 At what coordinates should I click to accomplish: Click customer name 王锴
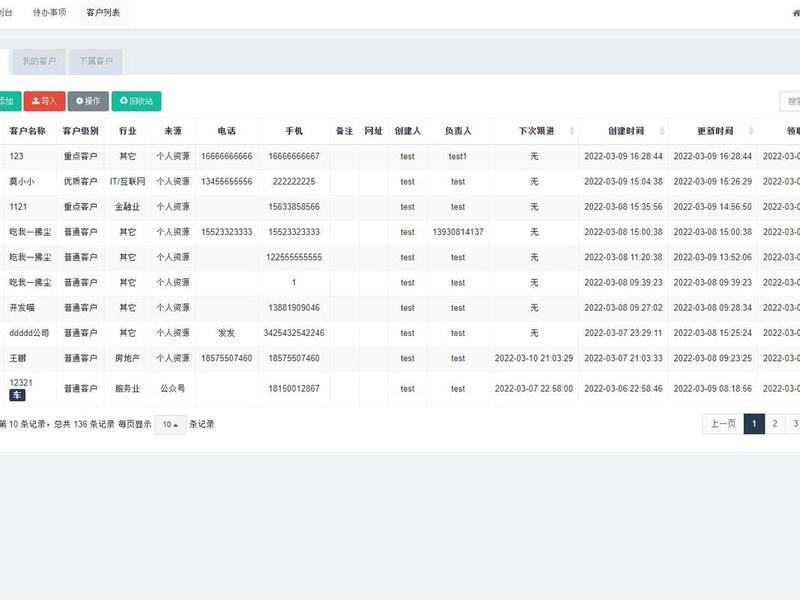[18, 358]
